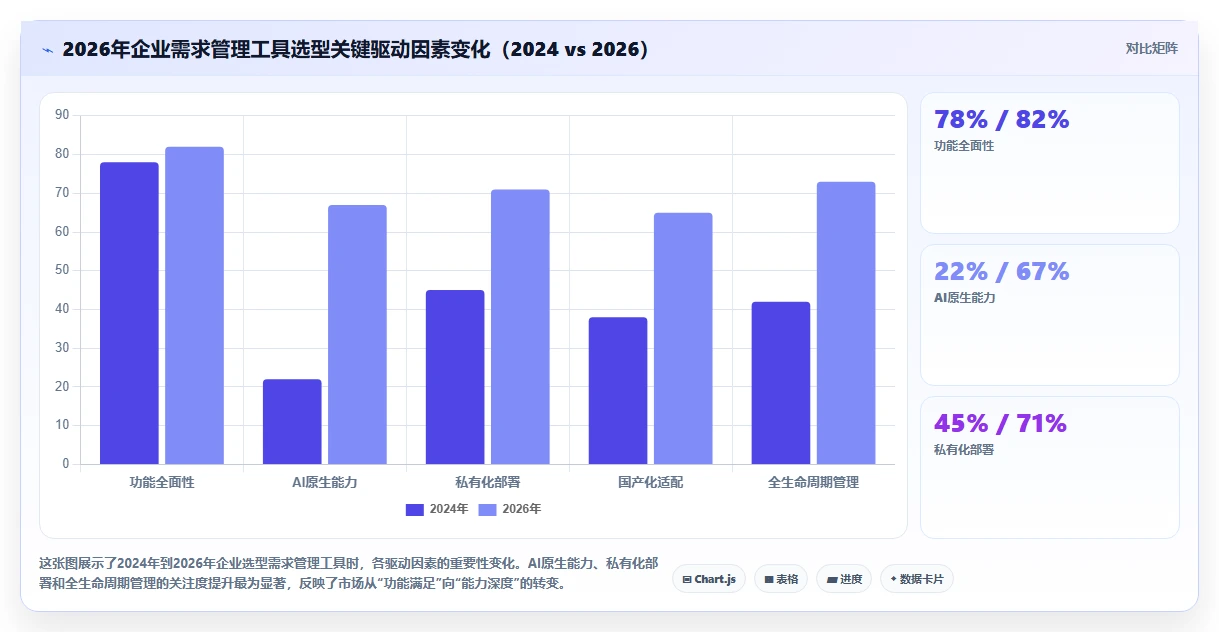
Task: Click the 2024 bar for 功能全面性
Action: (129, 313)
